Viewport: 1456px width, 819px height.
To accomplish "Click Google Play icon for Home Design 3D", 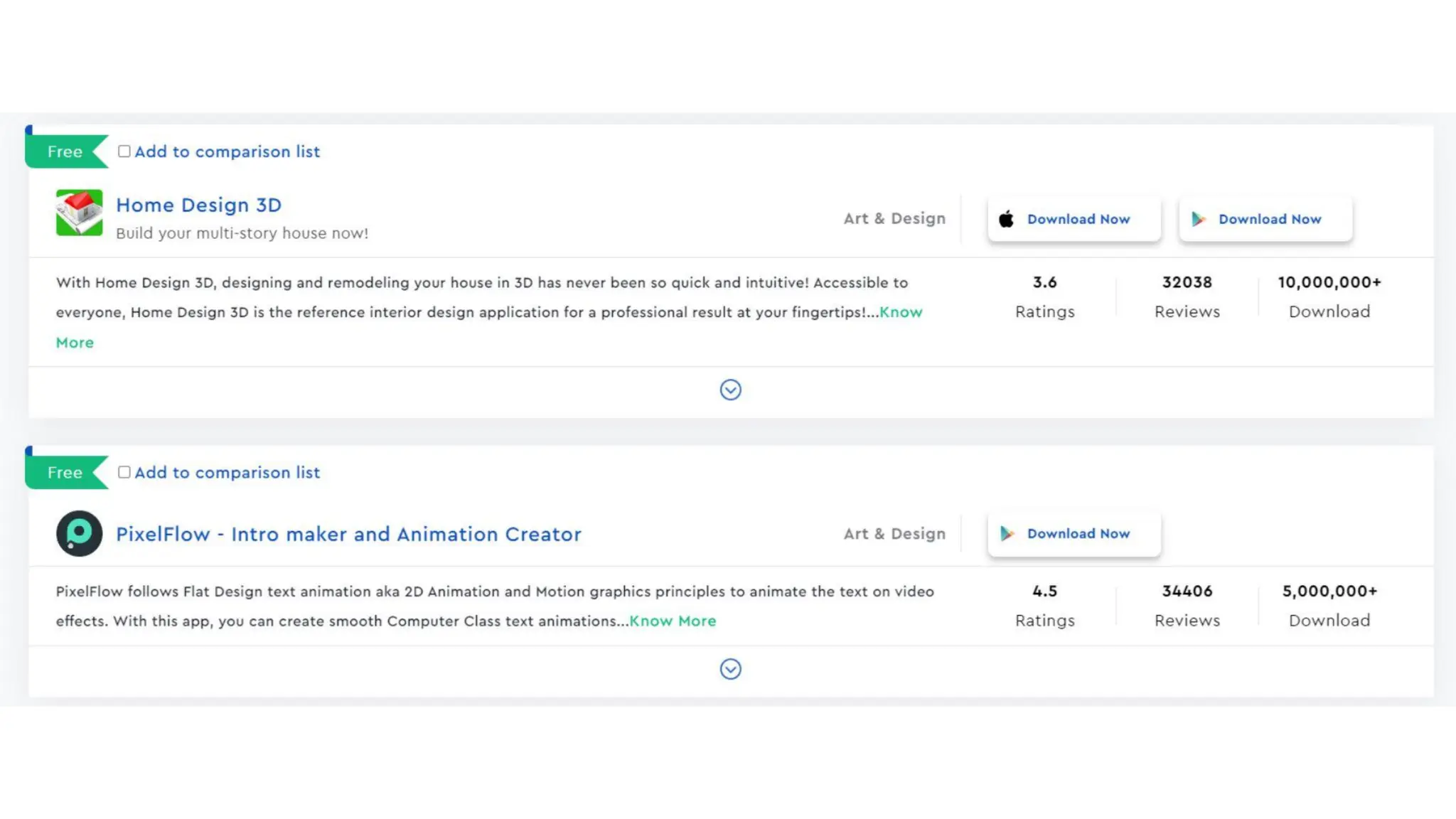I will [1199, 219].
